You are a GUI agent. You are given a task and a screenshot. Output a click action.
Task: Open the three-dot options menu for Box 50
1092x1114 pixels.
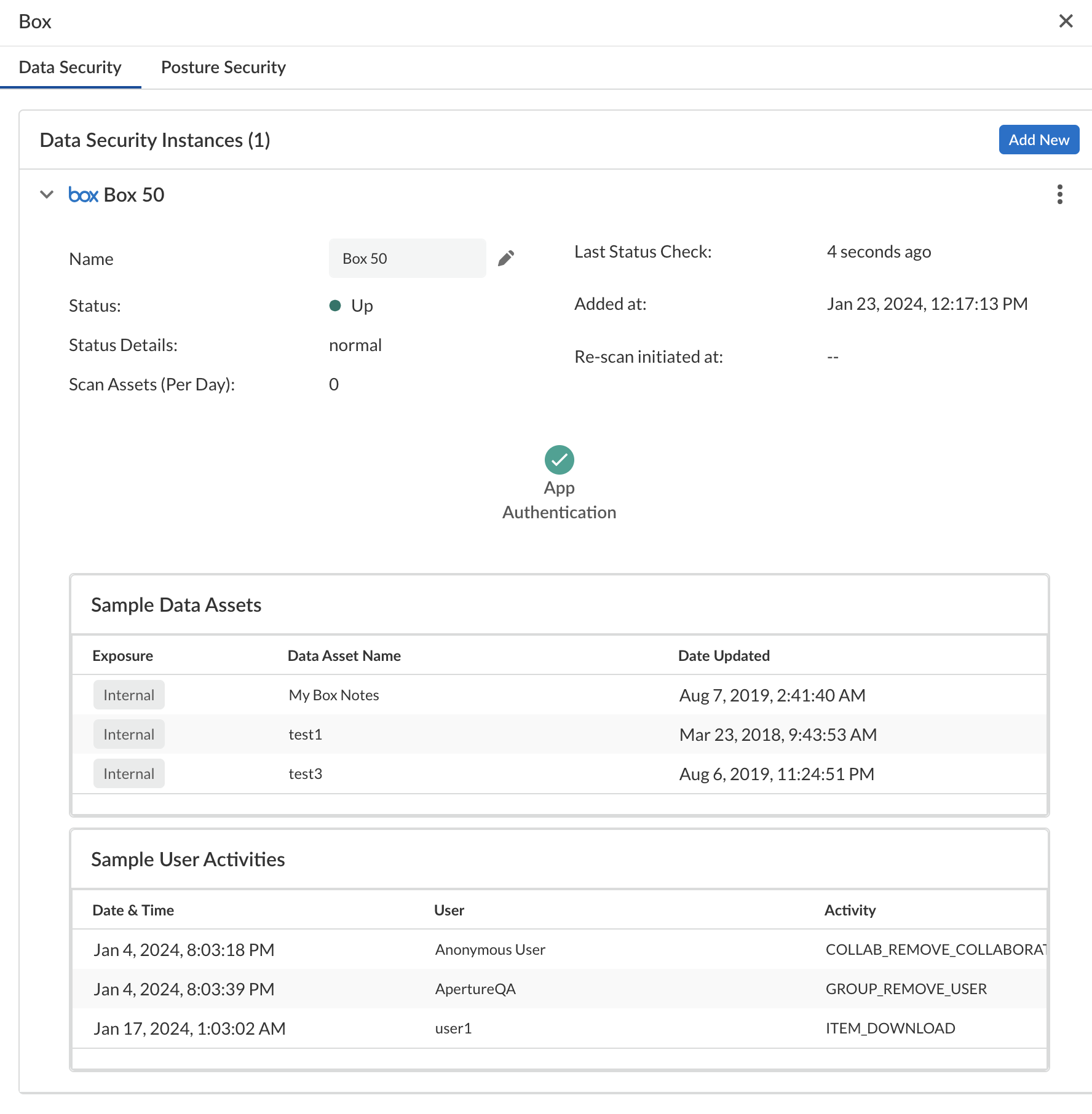(x=1059, y=194)
